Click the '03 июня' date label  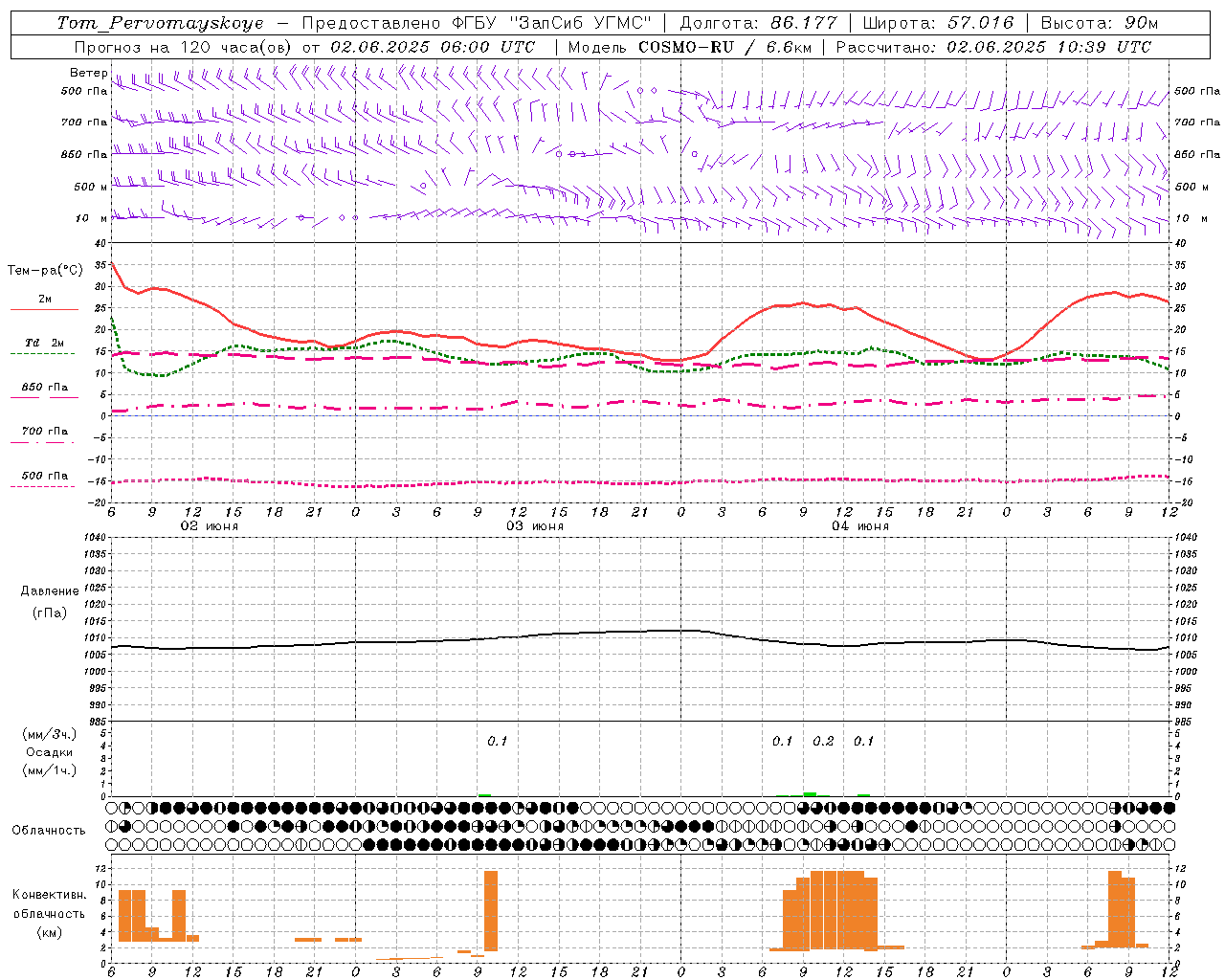click(535, 526)
